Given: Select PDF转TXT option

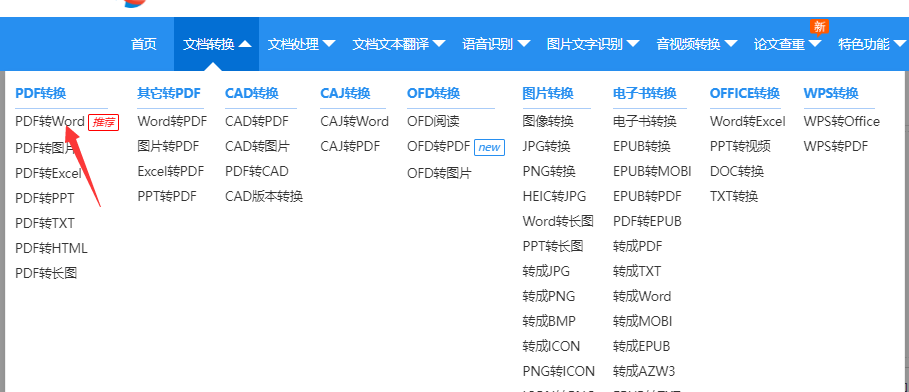Looking at the screenshot, I should (x=45, y=223).
